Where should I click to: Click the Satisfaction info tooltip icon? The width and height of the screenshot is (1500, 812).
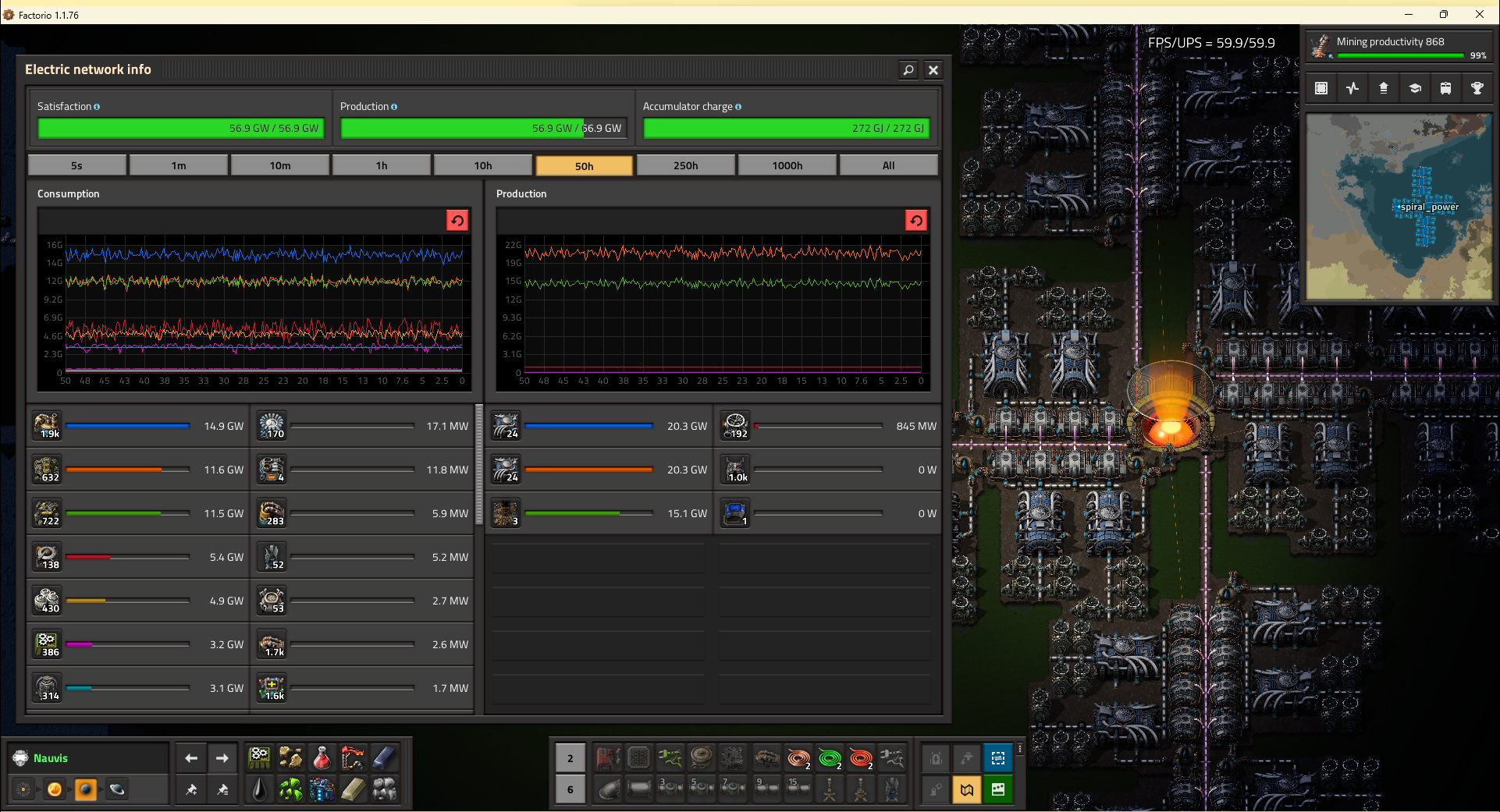[97, 107]
